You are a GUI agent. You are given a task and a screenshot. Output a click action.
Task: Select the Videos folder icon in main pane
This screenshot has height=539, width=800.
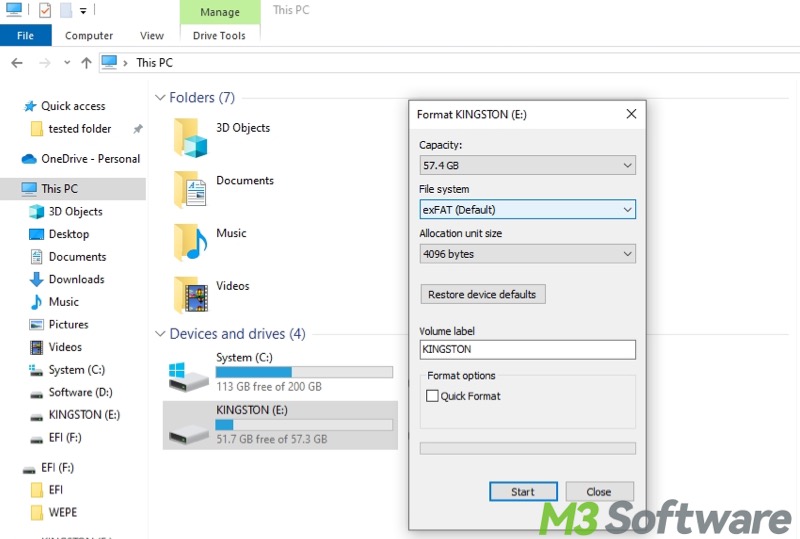click(190, 295)
